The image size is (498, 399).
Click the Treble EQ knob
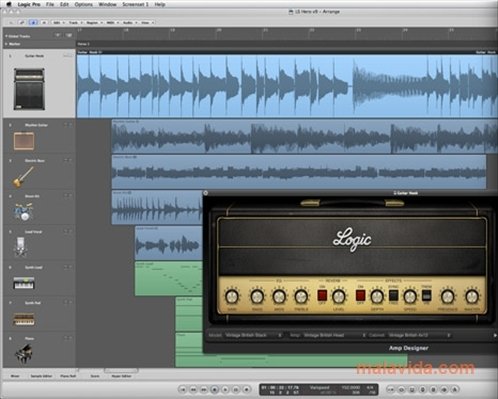point(301,296)
